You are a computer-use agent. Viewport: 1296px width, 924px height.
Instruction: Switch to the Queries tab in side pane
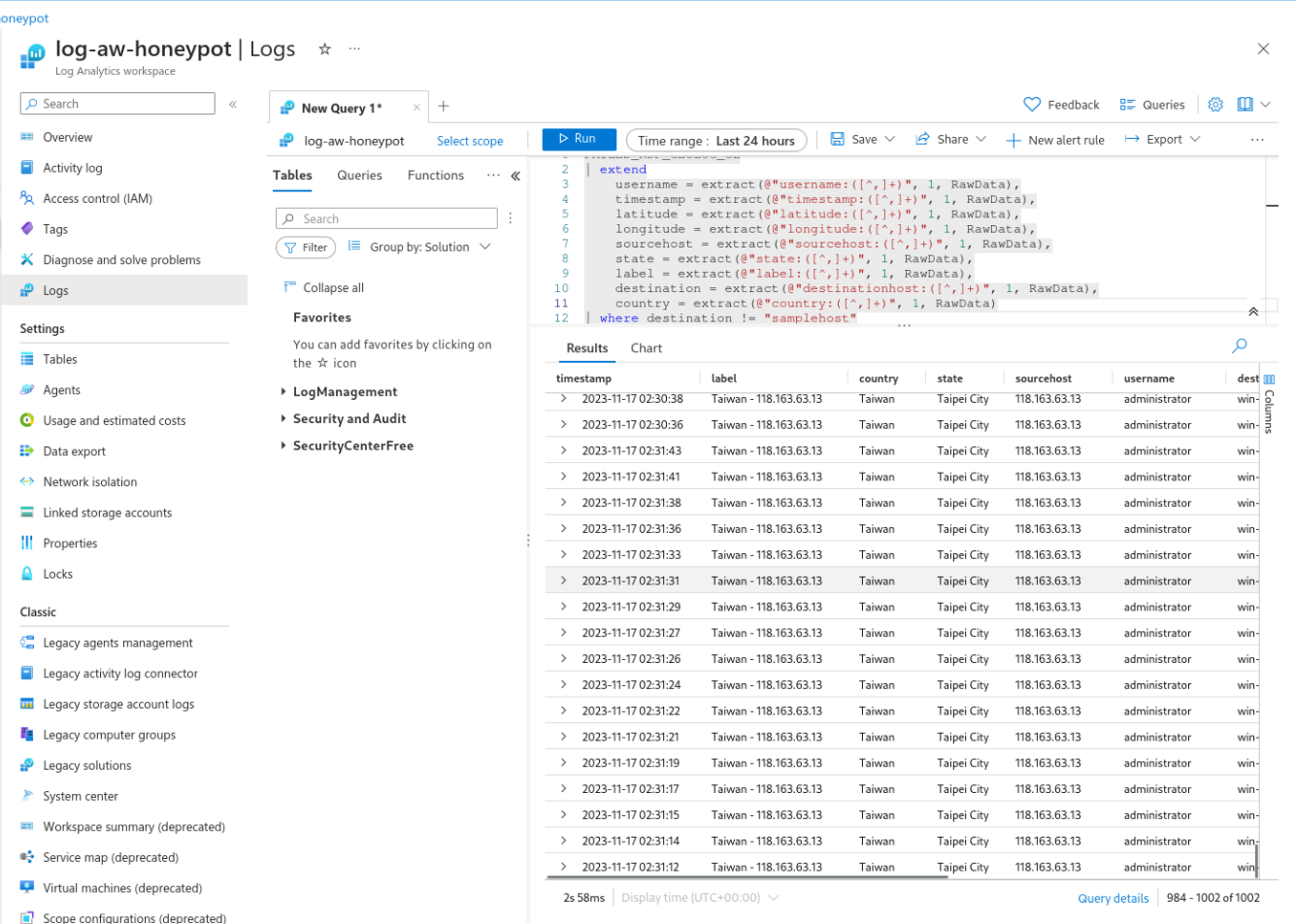coord(359,176)
